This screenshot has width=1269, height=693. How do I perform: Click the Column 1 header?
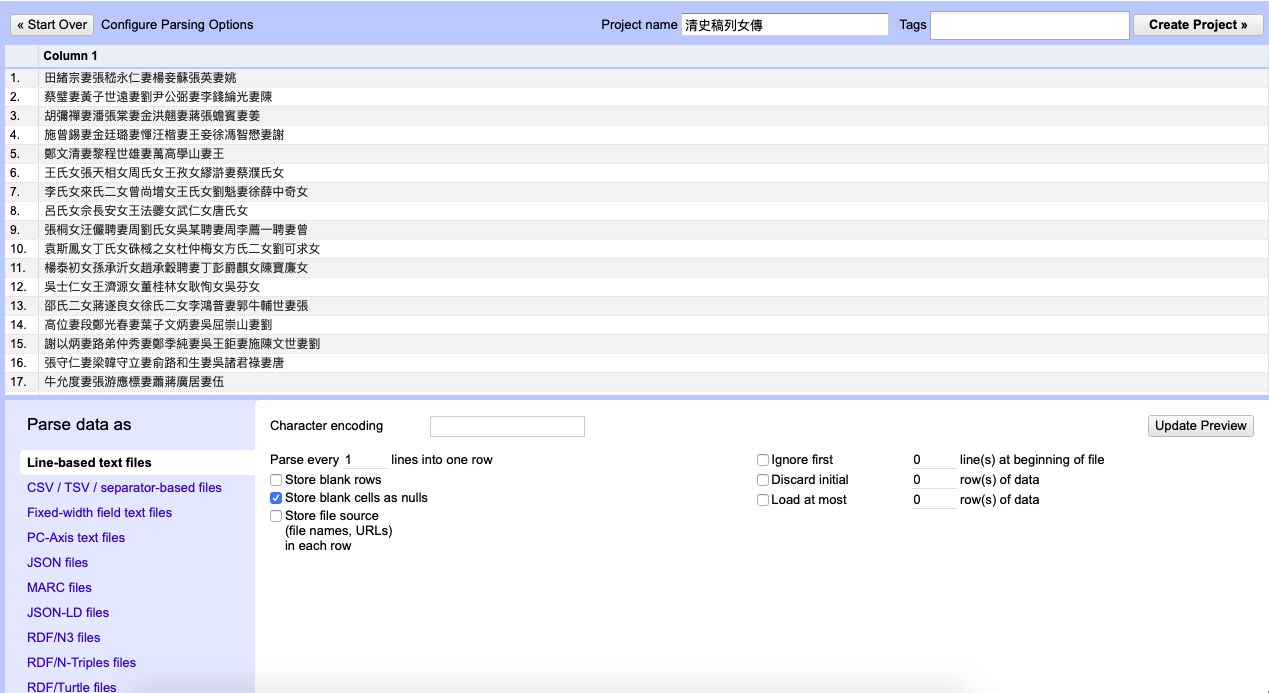(70, 56)
